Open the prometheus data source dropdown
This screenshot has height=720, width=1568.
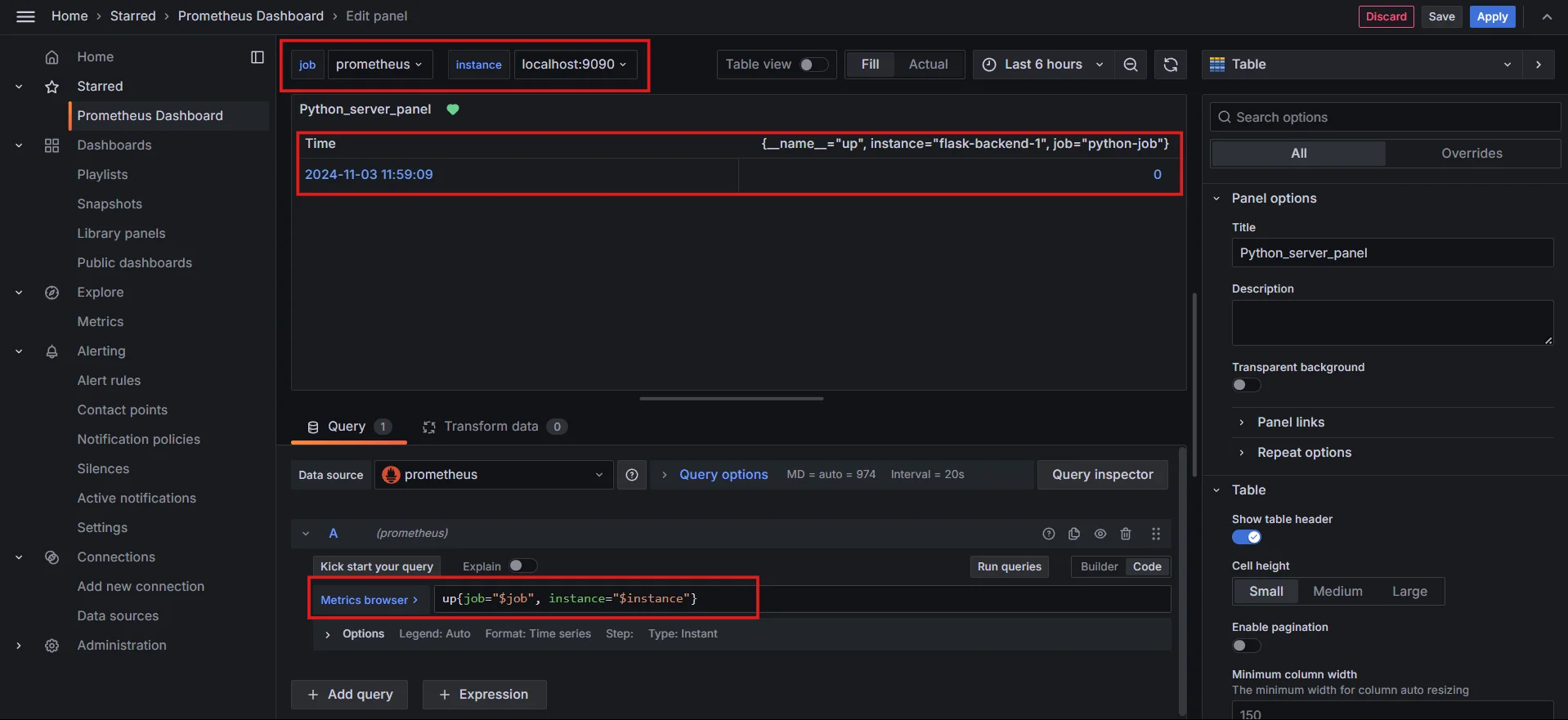494,475
